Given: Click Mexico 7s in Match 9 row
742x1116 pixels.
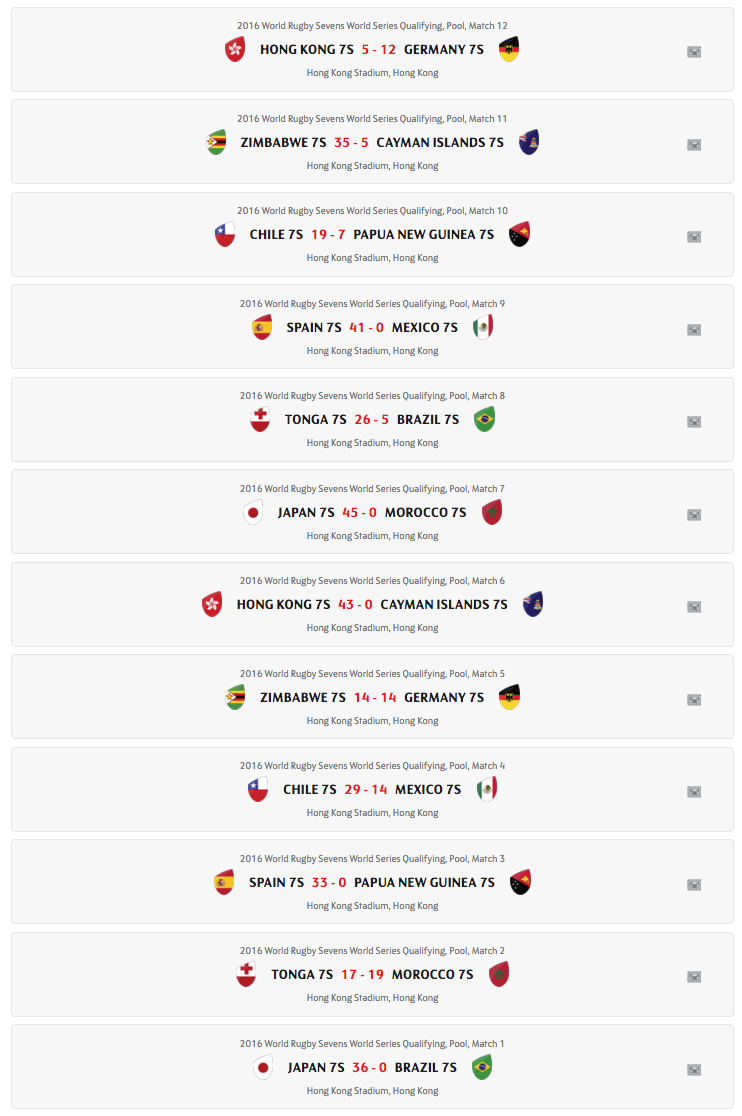Looking at the screenshot, I should [x=425, y=327].
